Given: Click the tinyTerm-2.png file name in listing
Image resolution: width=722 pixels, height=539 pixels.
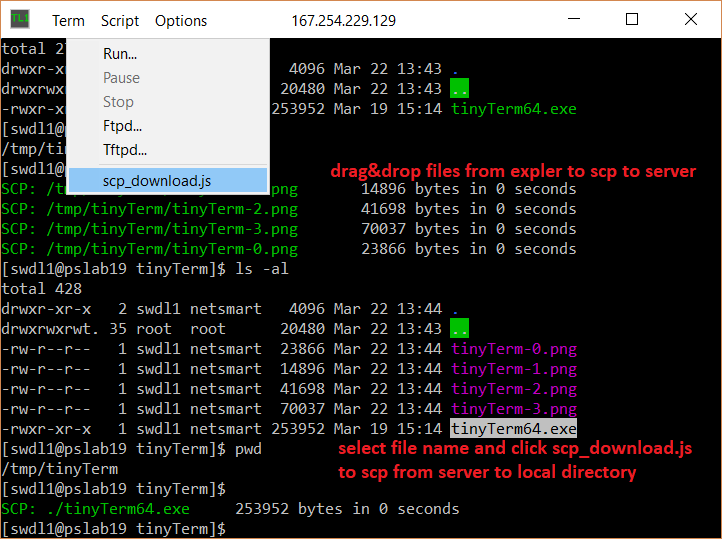Looking at the screenshot, I should (x=514, y=389).
